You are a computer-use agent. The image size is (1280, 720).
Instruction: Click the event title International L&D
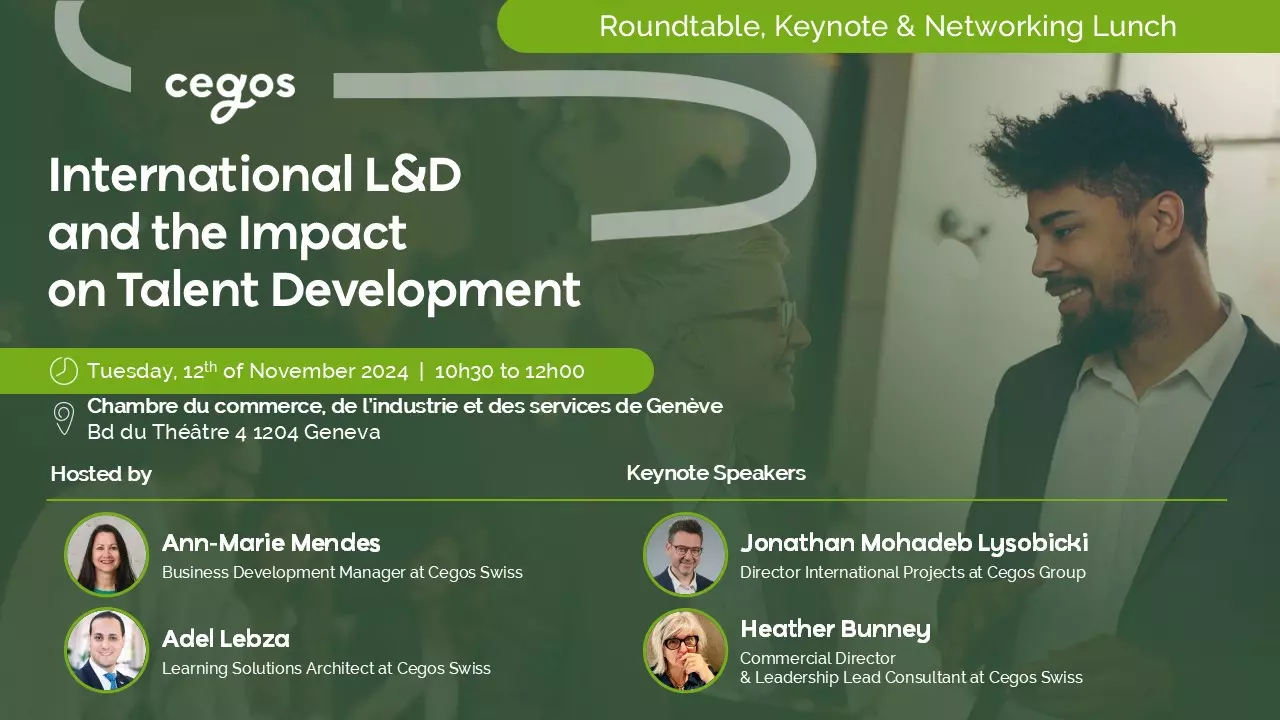tap(255, 176)
